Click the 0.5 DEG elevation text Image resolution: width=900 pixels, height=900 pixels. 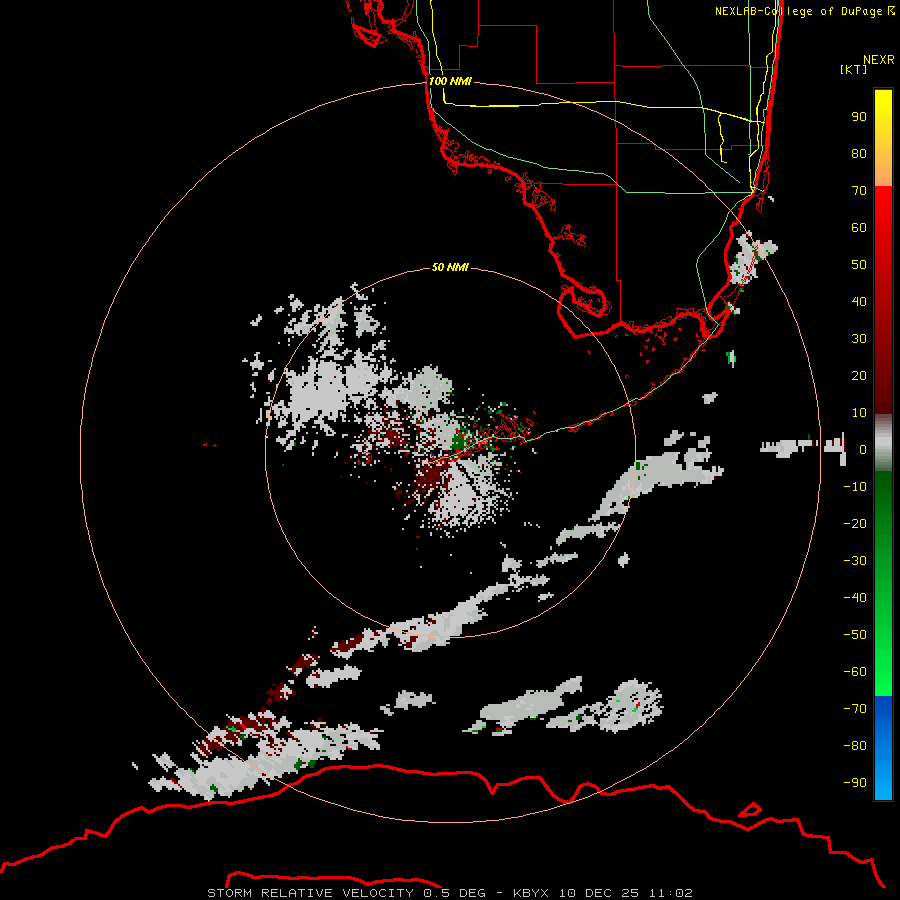[454, 893]
